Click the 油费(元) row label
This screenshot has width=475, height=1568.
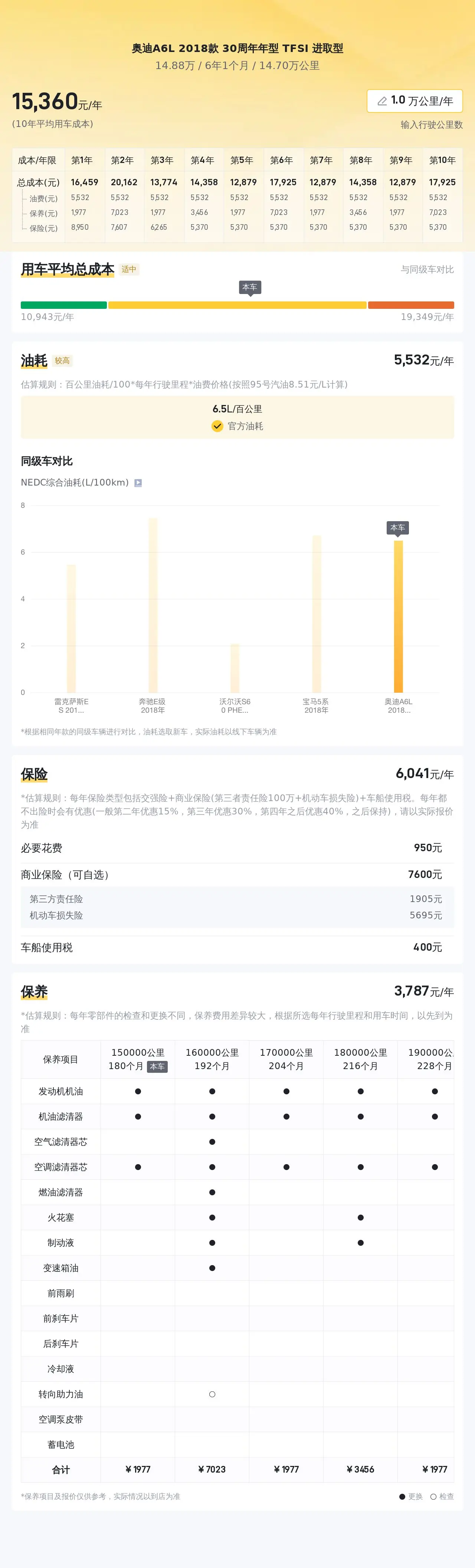tap(44, 199)
